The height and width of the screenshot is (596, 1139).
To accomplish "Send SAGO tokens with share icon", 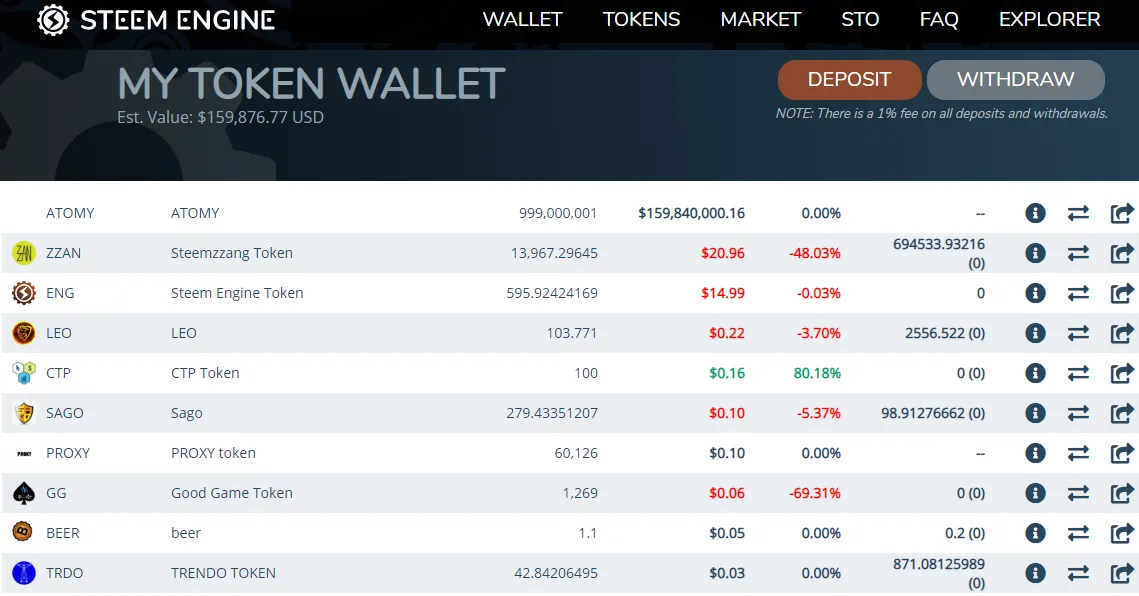I will point(1122,413).
